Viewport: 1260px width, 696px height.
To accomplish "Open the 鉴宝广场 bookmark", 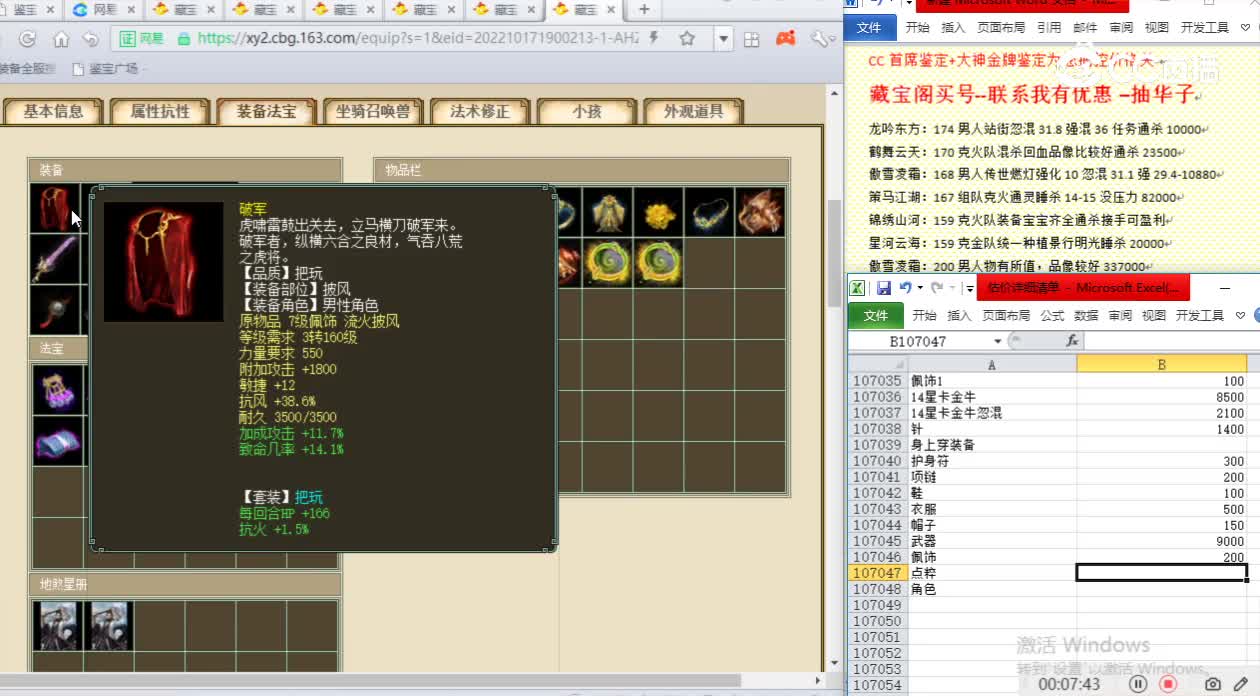I will tap(106, 69).
